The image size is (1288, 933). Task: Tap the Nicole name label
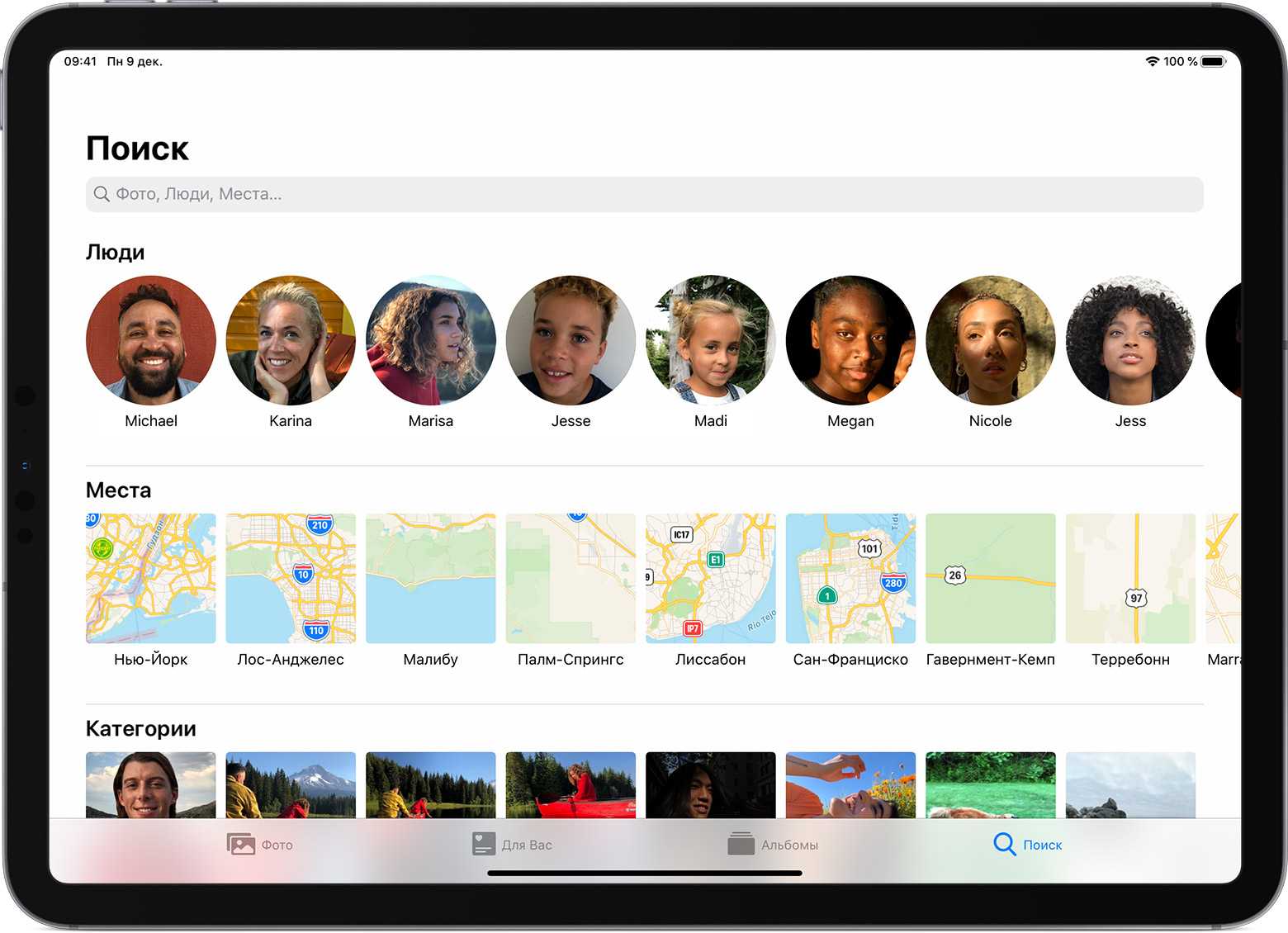coord(990,421)
